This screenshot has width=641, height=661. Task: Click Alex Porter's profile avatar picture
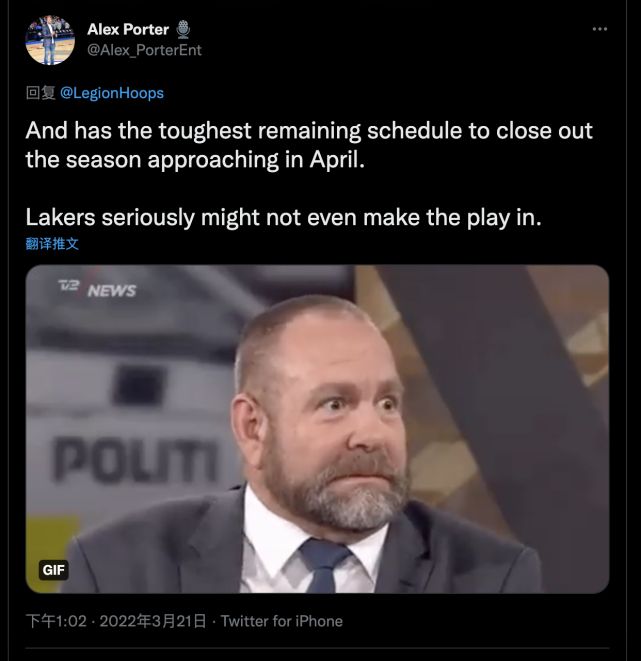[x=50, y=40]
